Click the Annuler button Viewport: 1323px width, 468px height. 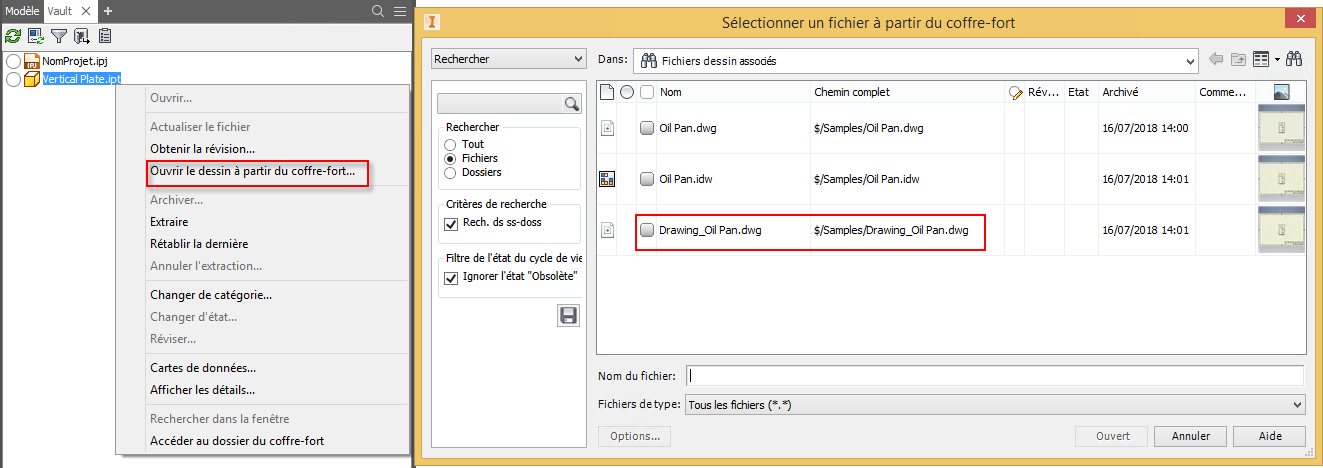1190,436
